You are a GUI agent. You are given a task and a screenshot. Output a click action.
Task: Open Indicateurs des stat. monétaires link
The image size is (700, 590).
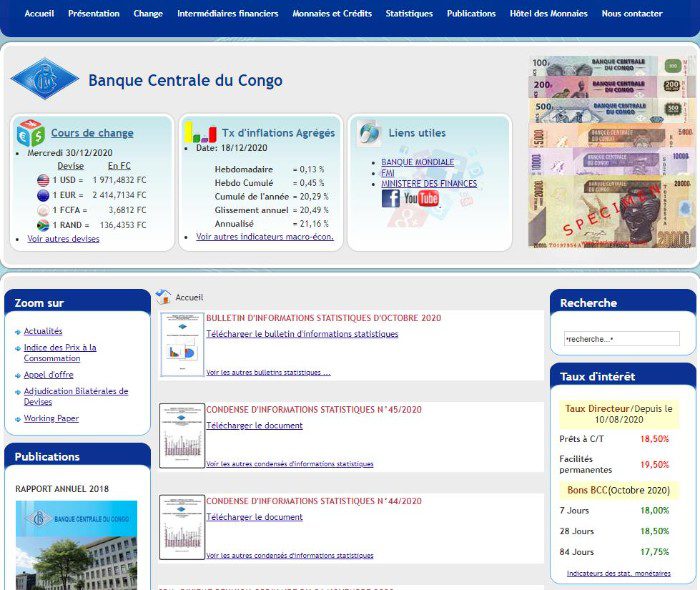click(x=619, y=573)
